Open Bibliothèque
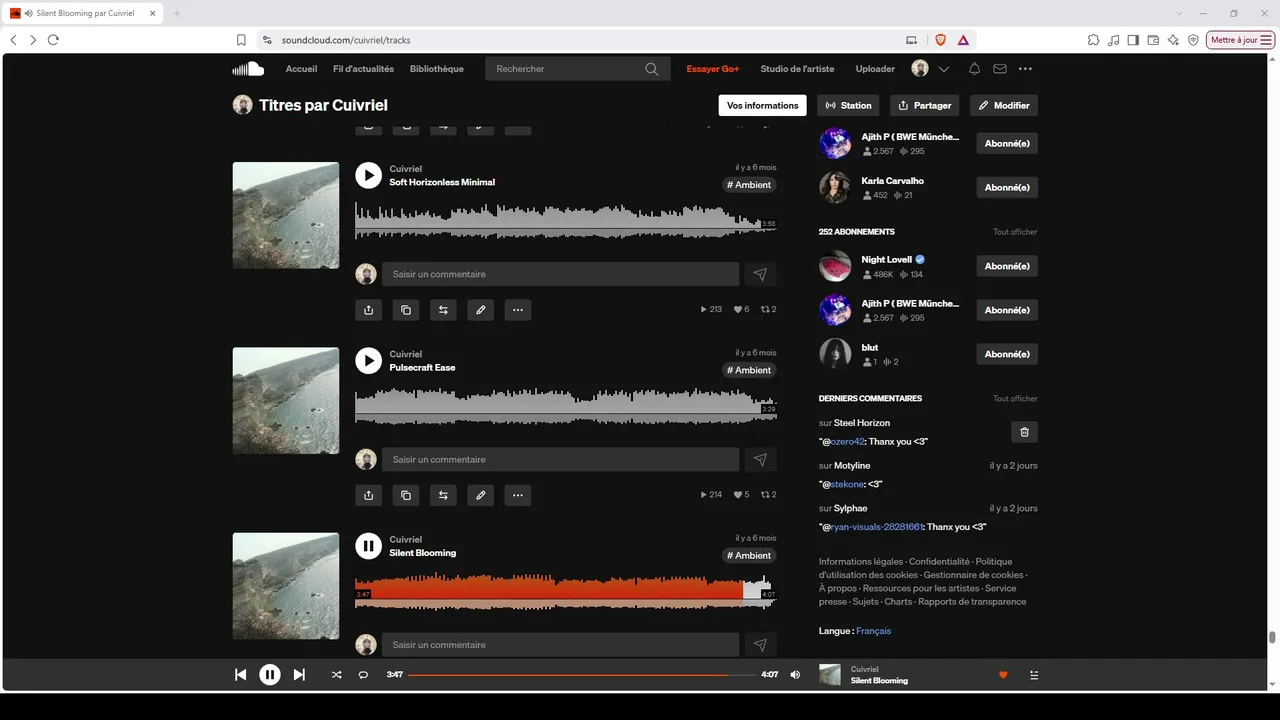This screenshot has height=720, width=1280. 437,69
